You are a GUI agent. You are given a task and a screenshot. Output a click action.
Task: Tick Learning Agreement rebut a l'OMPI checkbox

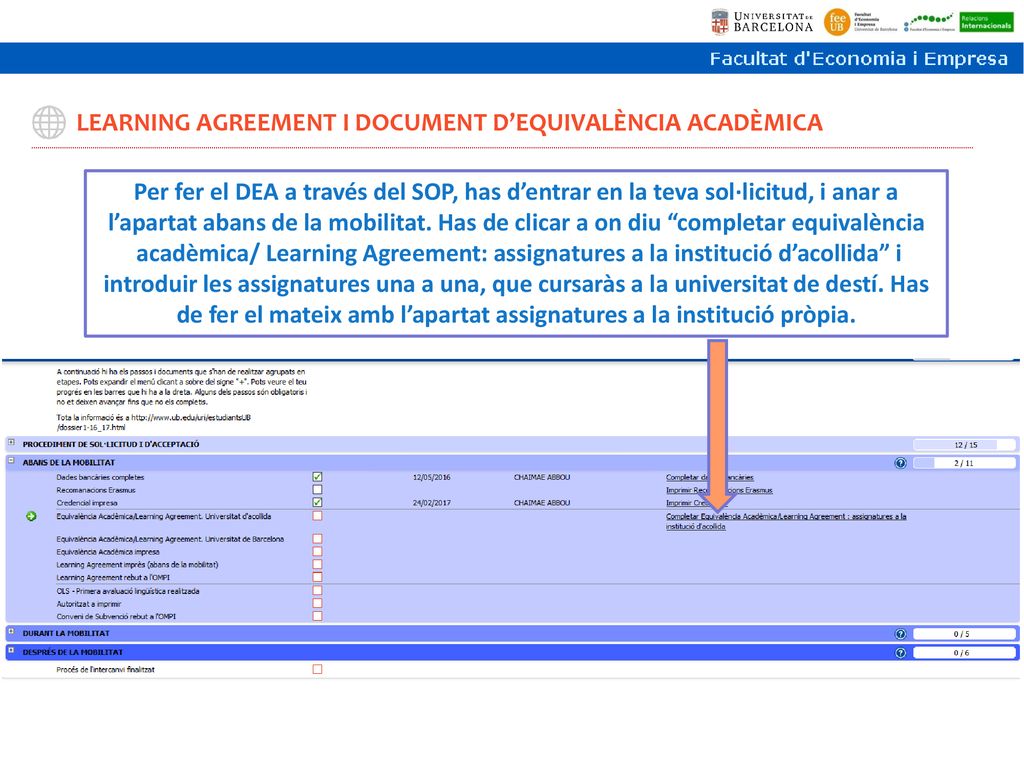pyautogui.click(x=317, y=577)
